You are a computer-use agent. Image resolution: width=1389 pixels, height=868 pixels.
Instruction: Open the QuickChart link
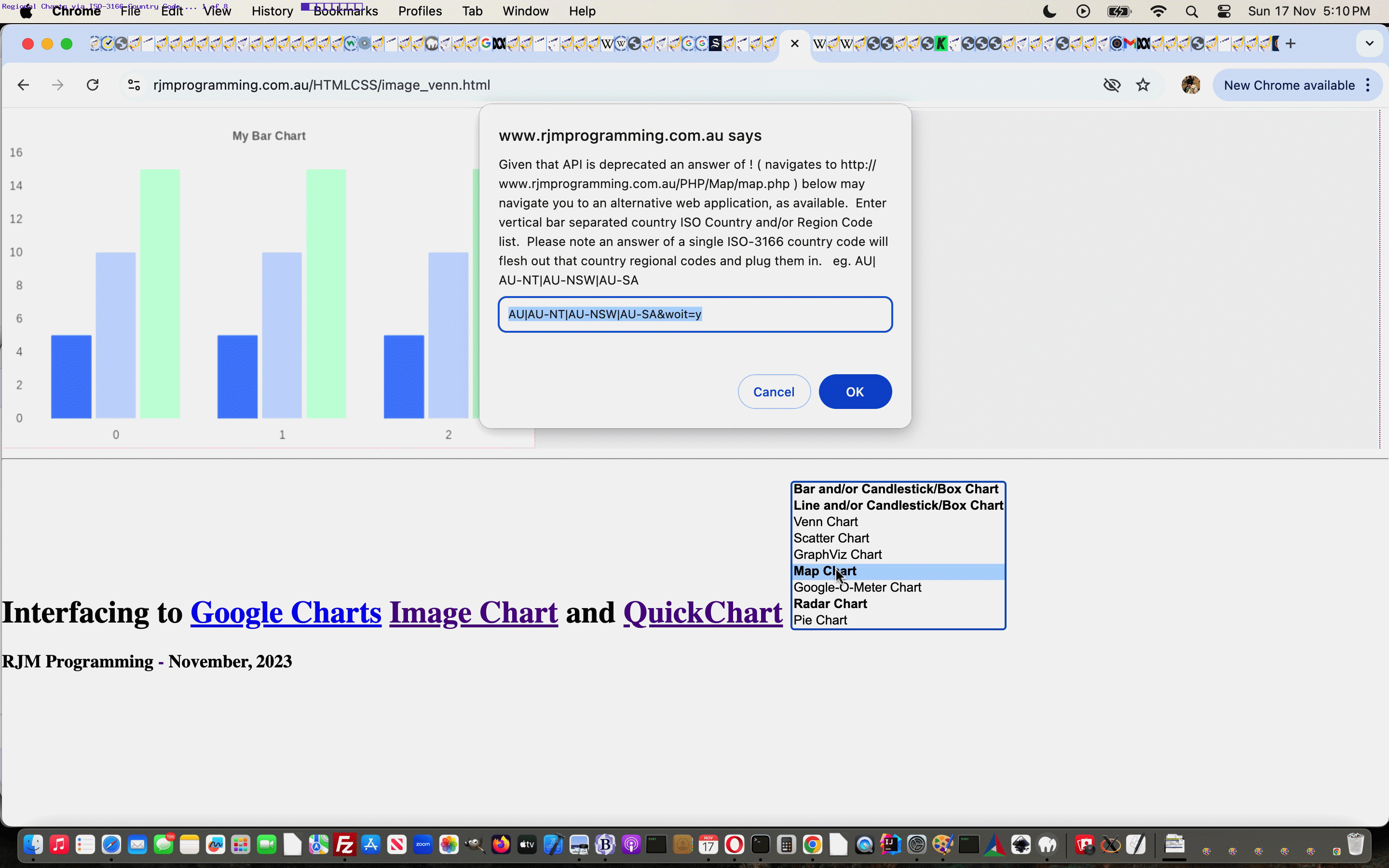pyautogui.click(x=703, y=612)
